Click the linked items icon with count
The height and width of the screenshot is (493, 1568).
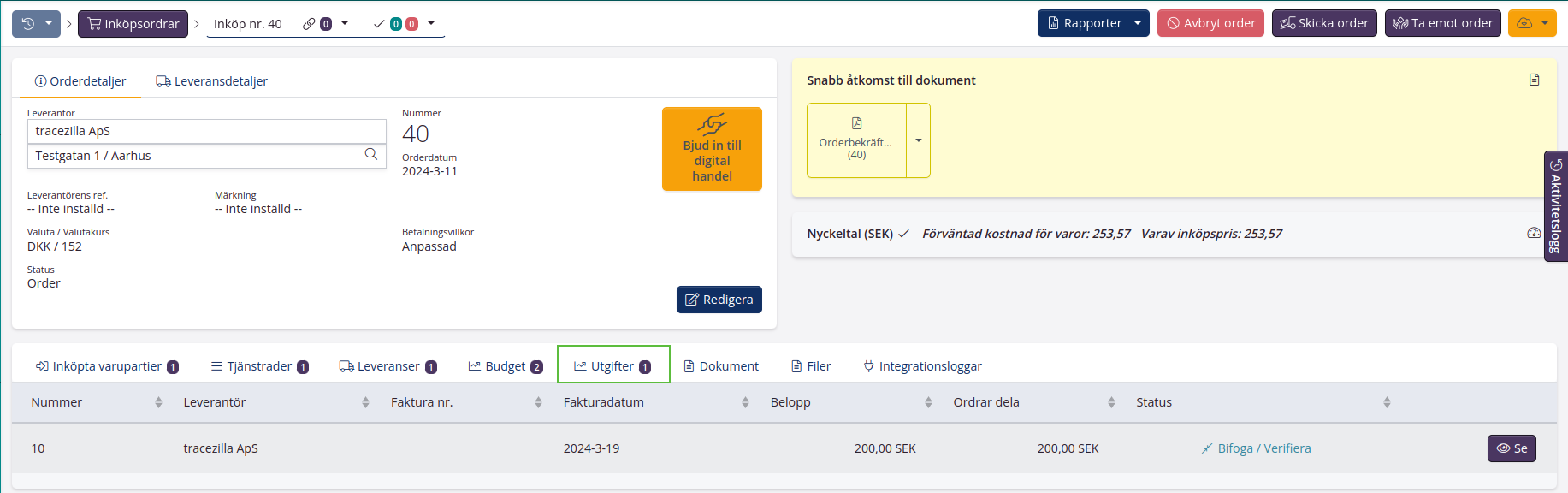(317, 24)
